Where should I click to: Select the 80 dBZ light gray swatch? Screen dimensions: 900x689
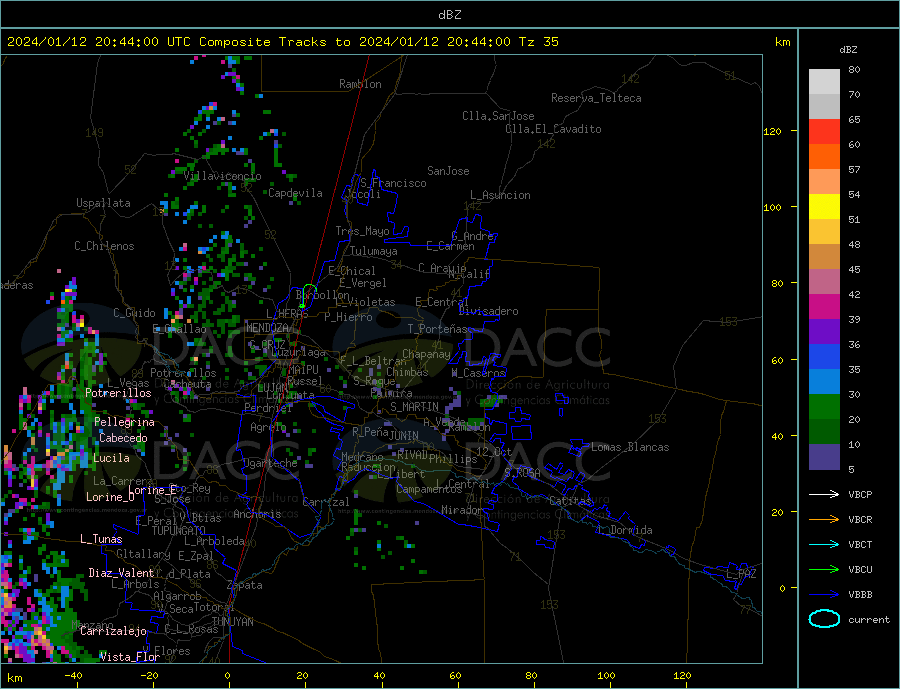(824, 82)
